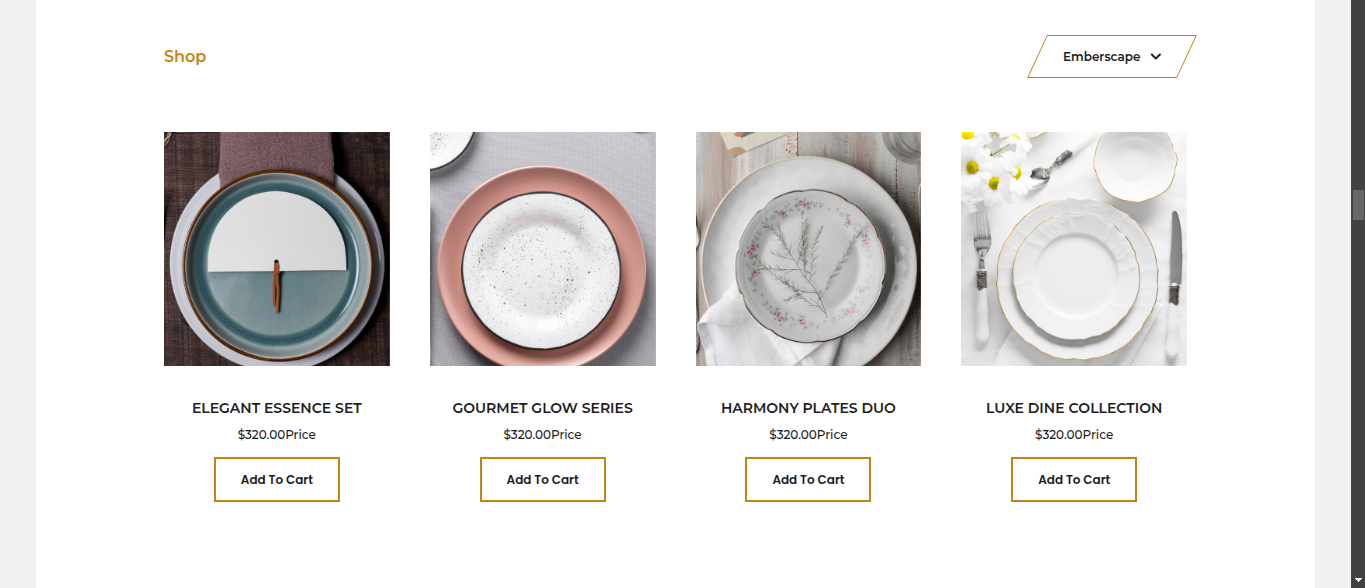The image size is (1365, 588).
Task: Add Harmony Plates Duo to cart
Action: (x=808, y=480)
